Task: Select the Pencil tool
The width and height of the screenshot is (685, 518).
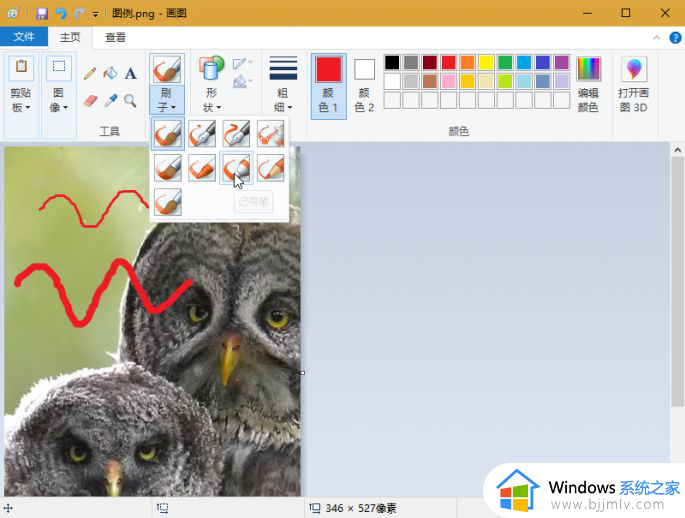Action: coord(90,73)
